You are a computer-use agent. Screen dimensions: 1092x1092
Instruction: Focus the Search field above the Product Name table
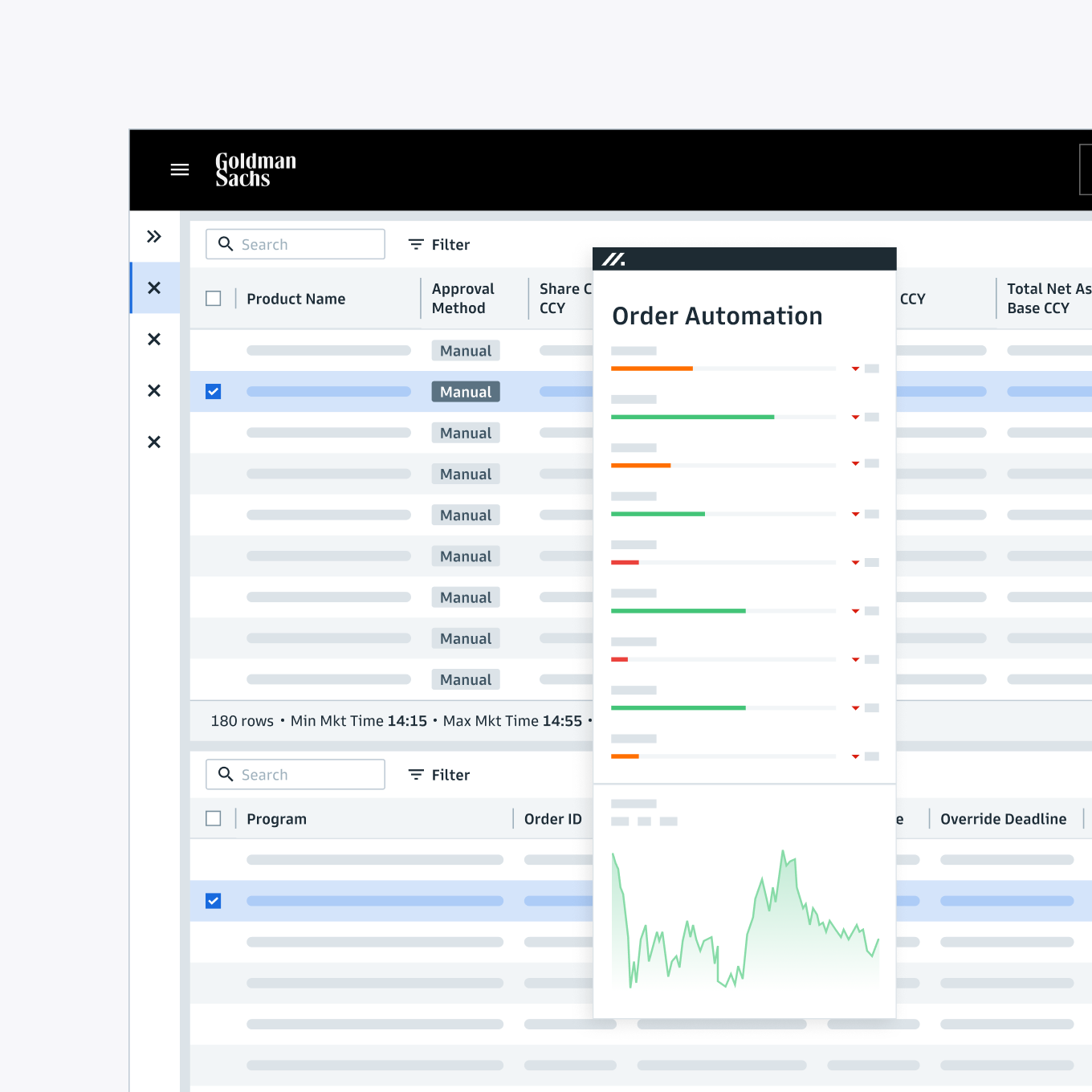295,244
